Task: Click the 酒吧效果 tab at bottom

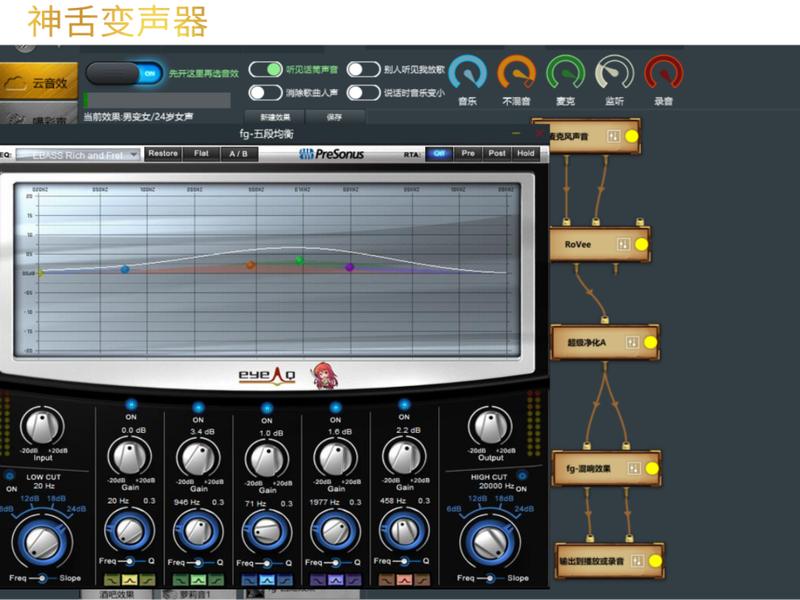Action: pos(117,594)
